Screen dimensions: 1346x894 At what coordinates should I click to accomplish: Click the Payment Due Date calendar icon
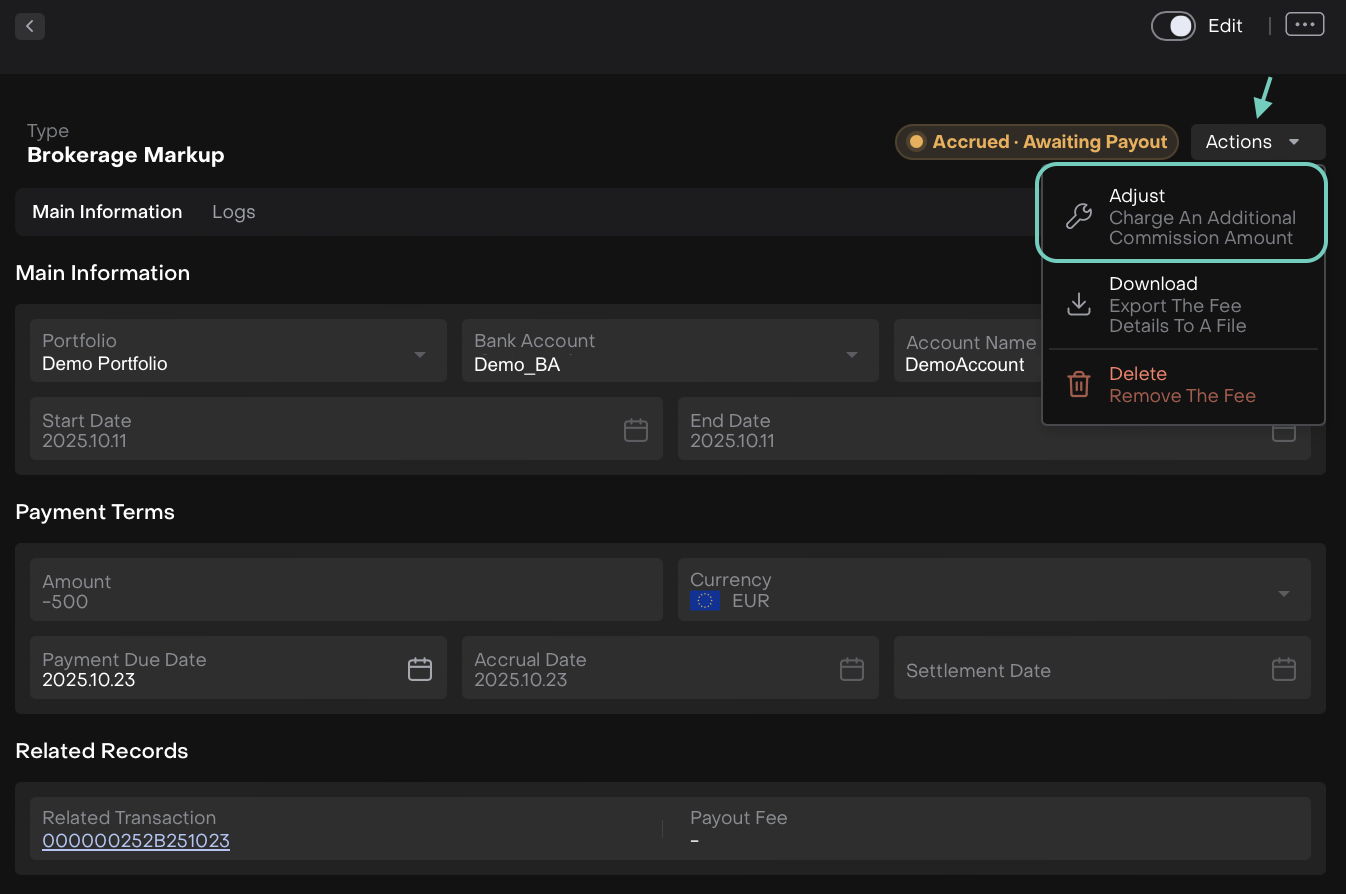point(420,669)
